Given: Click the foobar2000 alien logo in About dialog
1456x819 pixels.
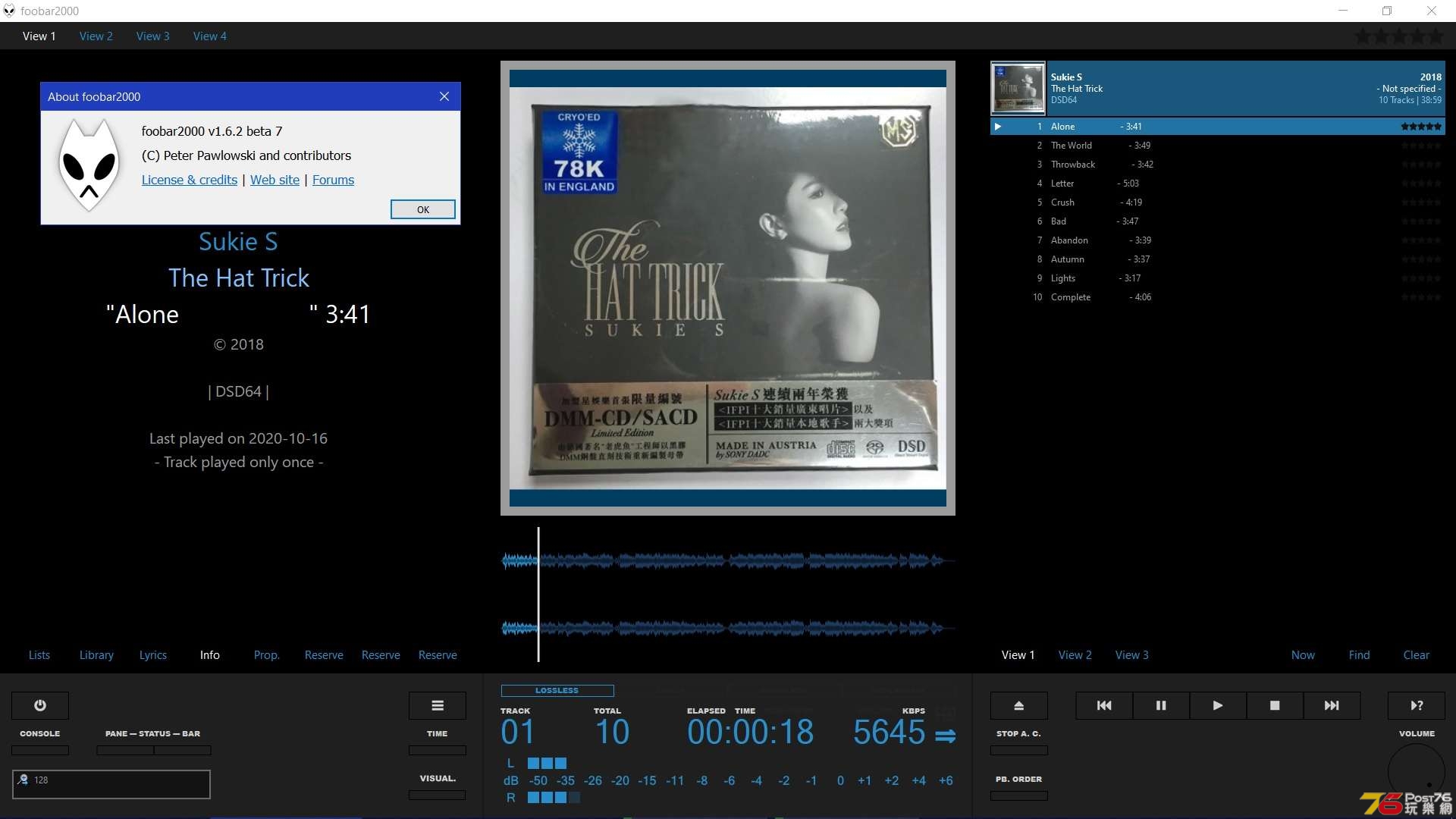Looking at the screenshot, I should pos(89,164).
